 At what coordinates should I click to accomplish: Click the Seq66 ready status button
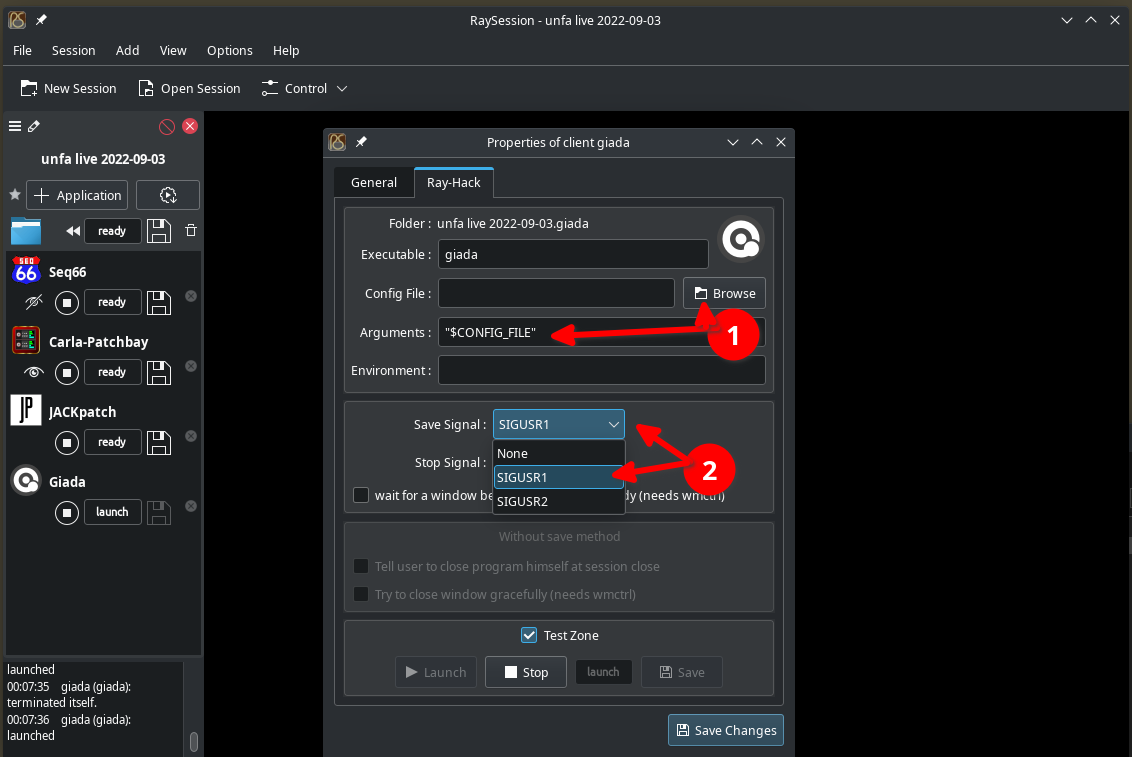(112, 302)
